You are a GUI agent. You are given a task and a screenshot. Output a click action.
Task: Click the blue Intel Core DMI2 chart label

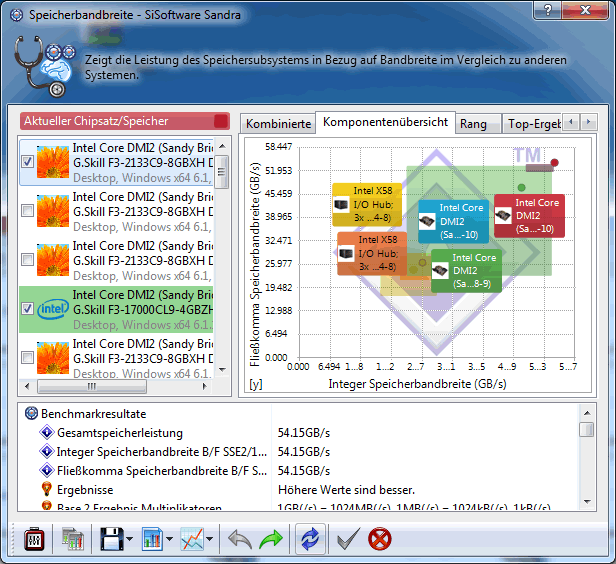pos(453,222)
